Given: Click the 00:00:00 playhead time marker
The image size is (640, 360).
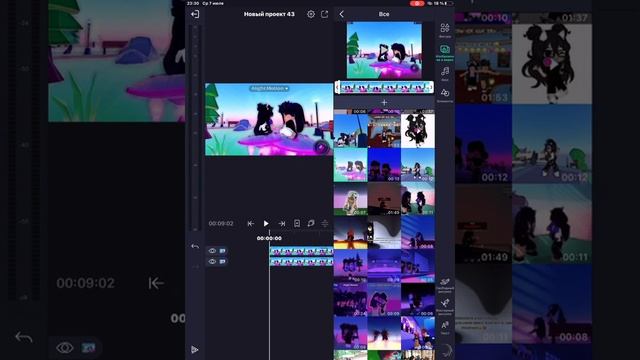Looking at the screenshot, I should pyautogui.click(x=269, y=238).
